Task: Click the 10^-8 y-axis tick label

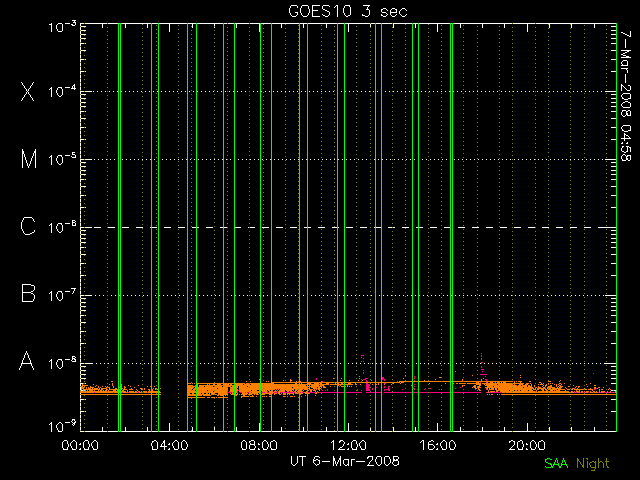Action: (x=62, y=362)
